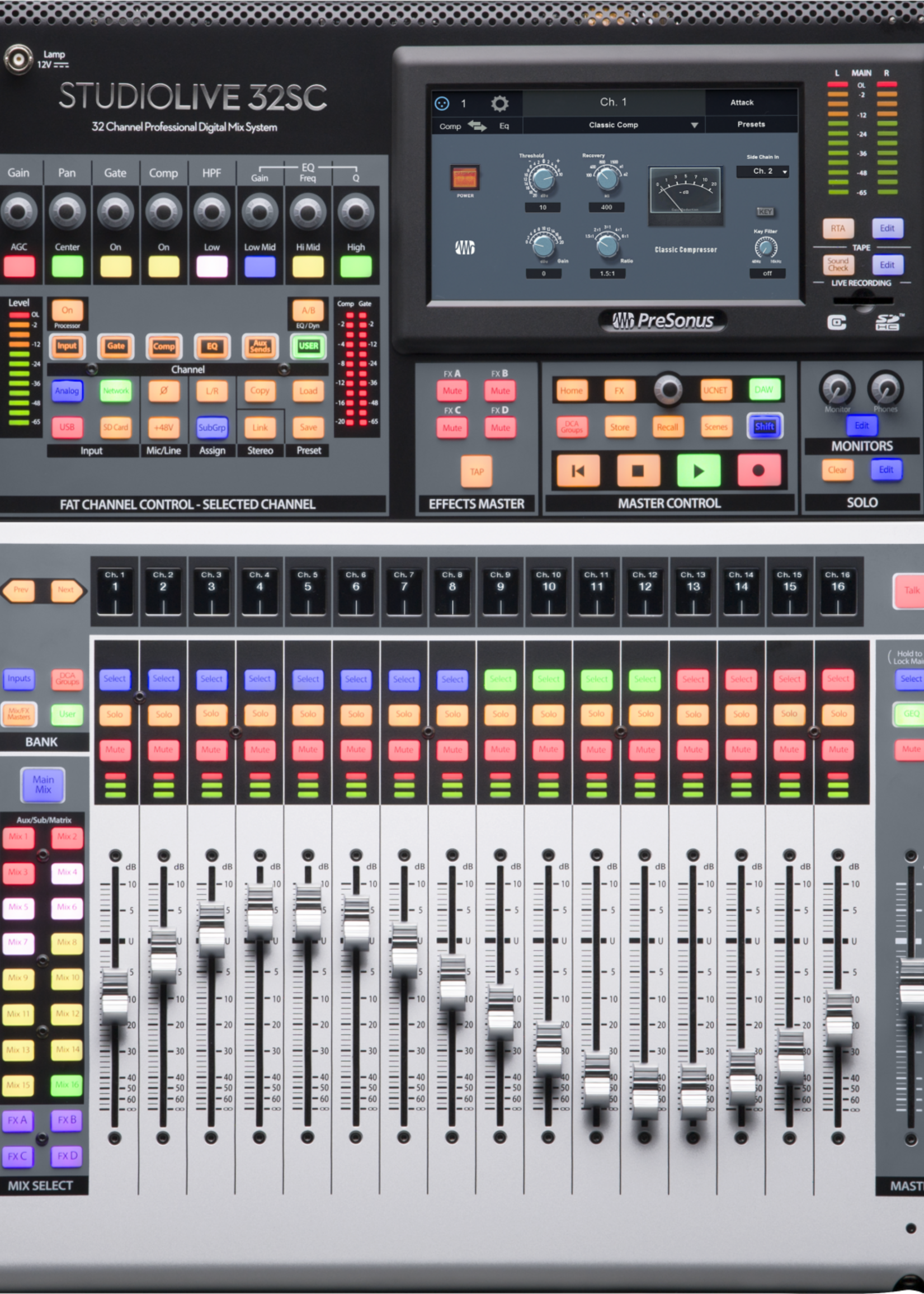Toggle the Fat Channel Processor On button
The image size is (924, 1294).
click(x=67, y=310)
